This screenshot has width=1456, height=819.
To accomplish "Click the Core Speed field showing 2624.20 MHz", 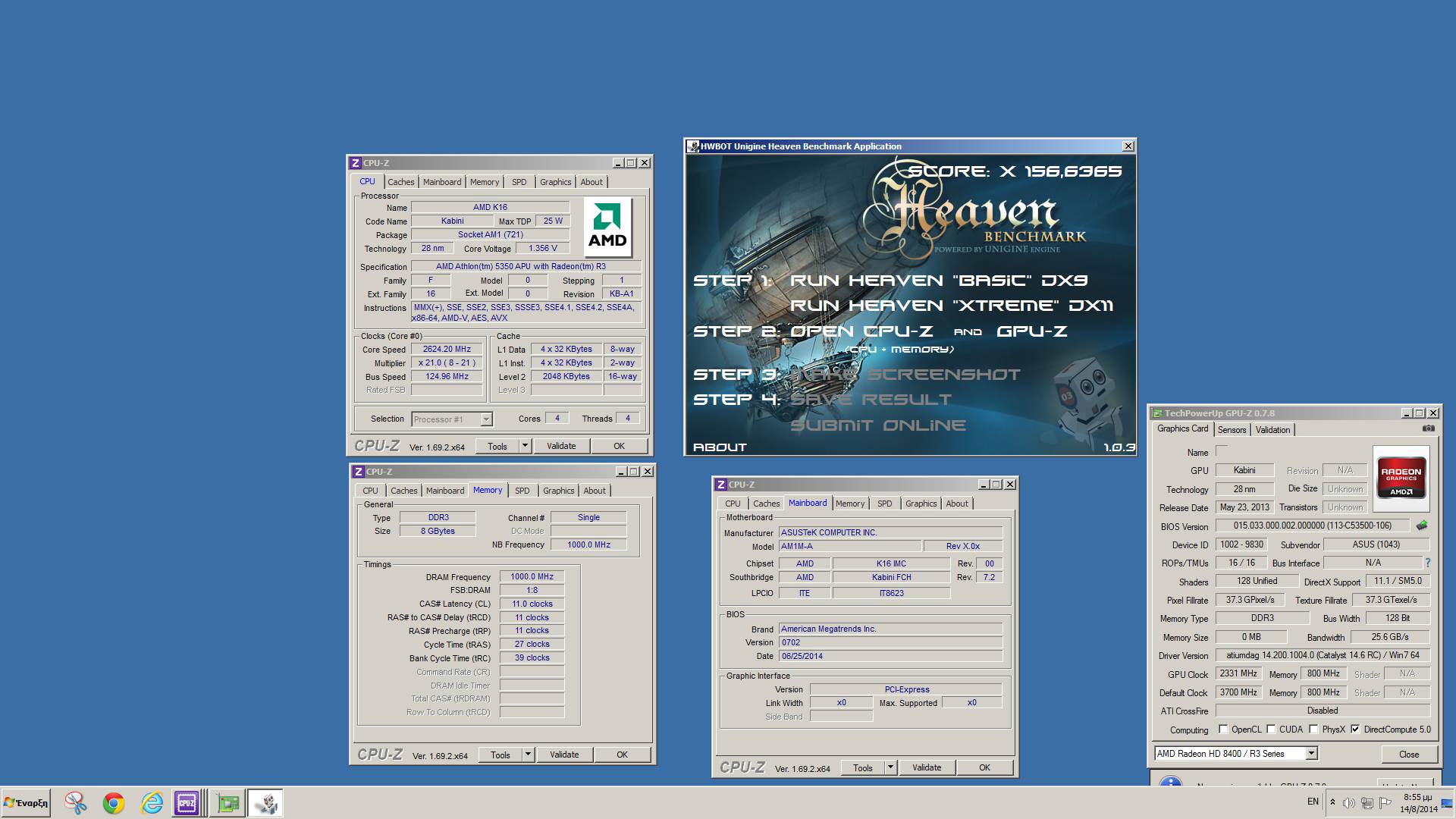I will click(x=447, y=350).
